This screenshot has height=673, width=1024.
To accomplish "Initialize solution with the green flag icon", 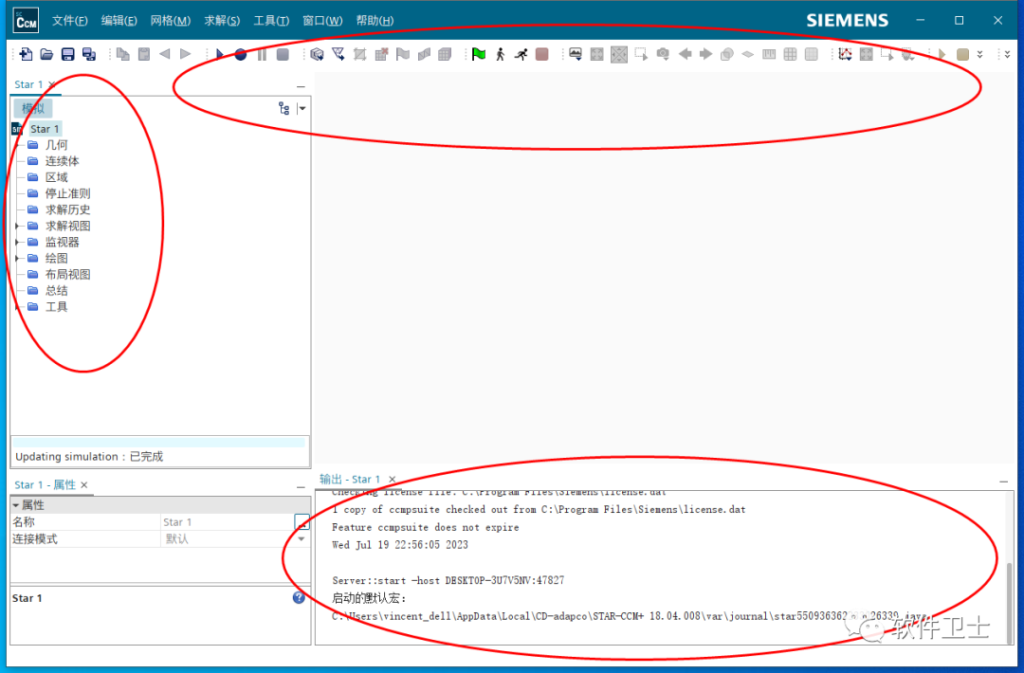I will pyautogui.click(x=479, y=54).
